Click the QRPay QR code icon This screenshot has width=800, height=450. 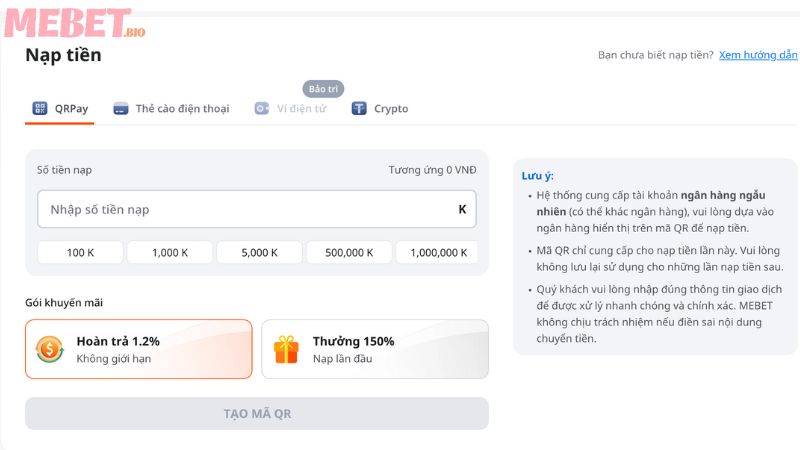[x=39, y=109]
